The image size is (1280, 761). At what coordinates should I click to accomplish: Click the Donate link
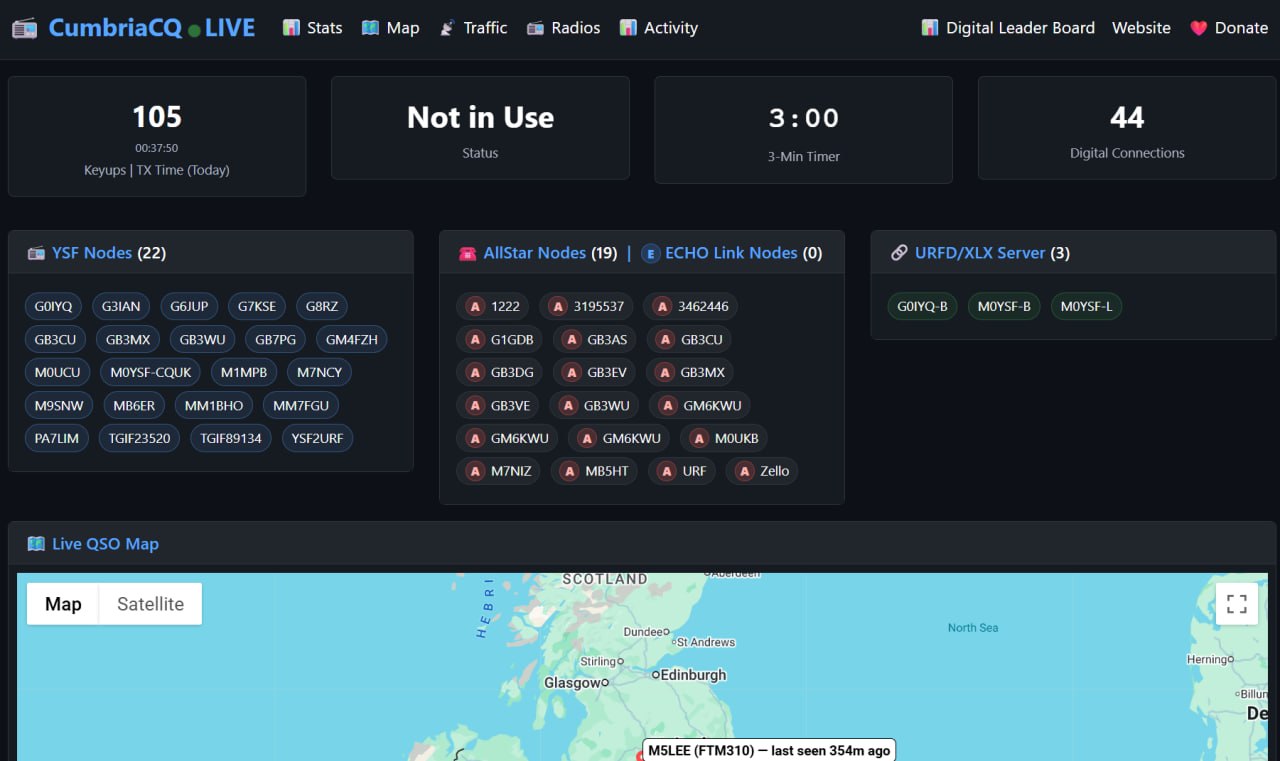(1229, 28)
